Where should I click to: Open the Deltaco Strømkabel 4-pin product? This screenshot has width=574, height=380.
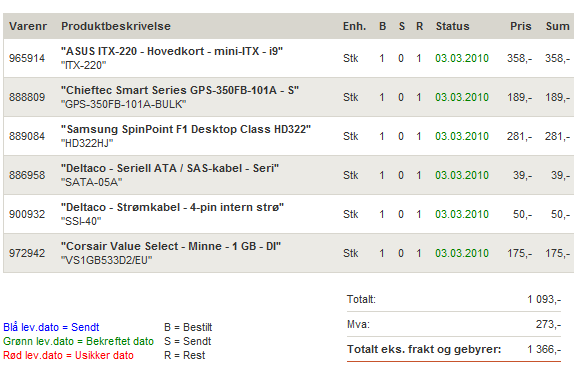tap(172, 207)
